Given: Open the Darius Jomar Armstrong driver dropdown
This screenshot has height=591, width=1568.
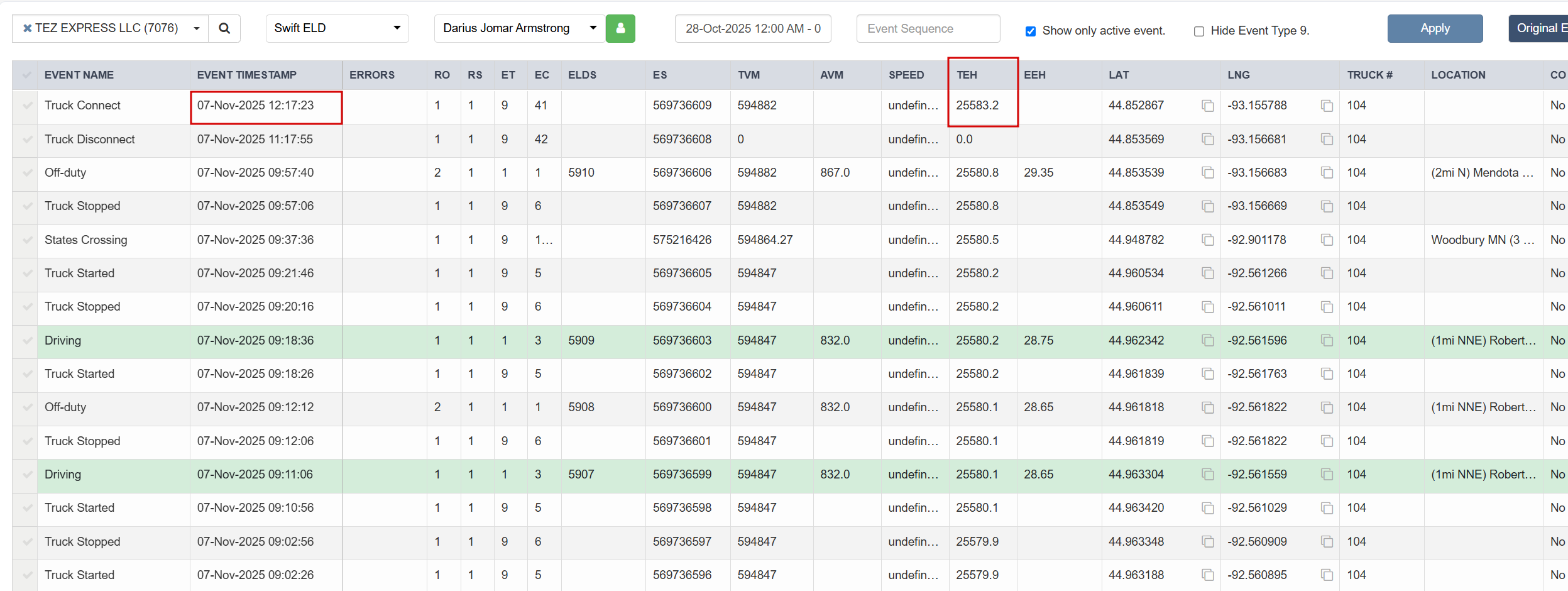Looking at the screenshot, I should pyautogui.click(x=520, y=28).
